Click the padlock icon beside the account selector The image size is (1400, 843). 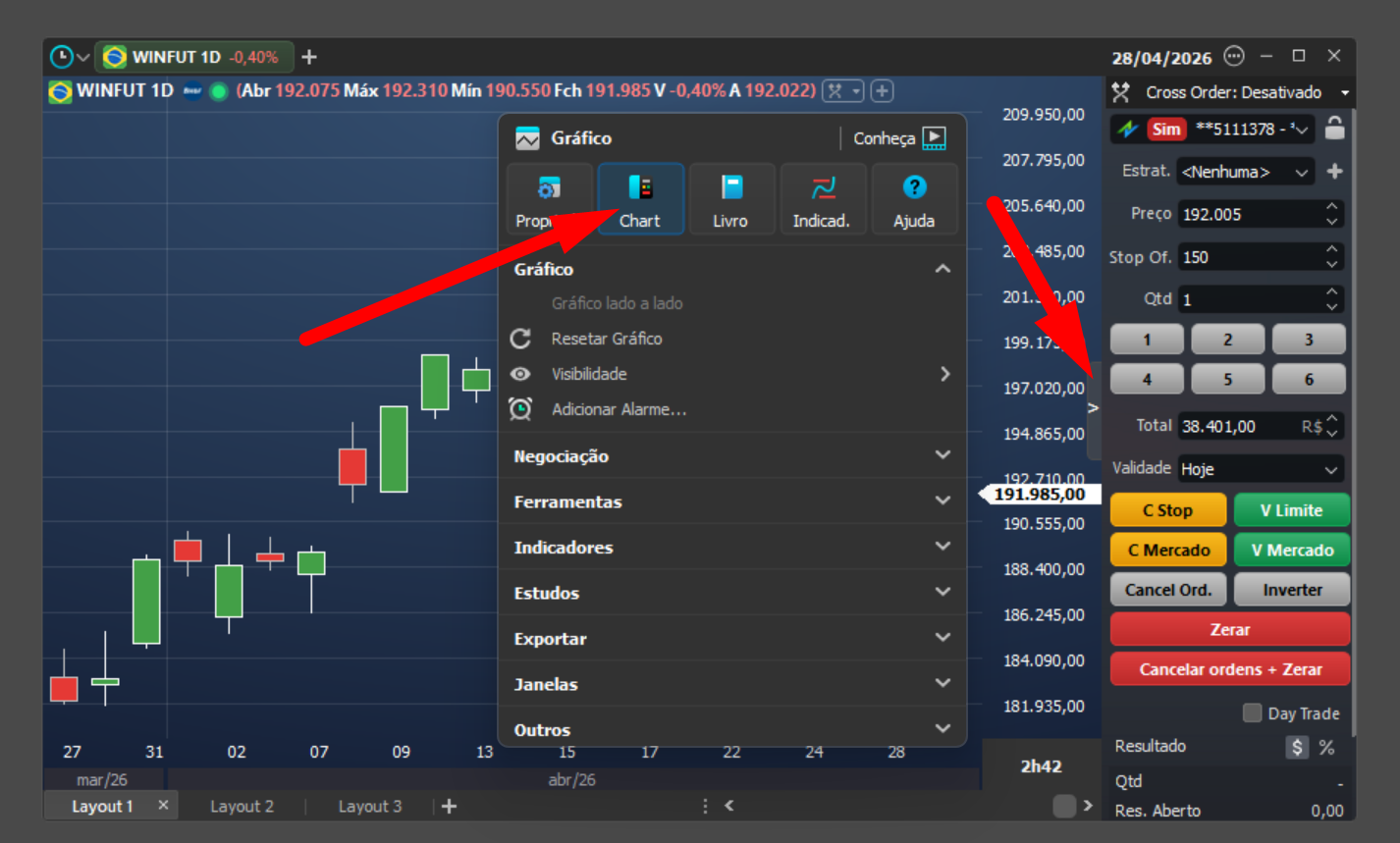tap(1334, 129)
